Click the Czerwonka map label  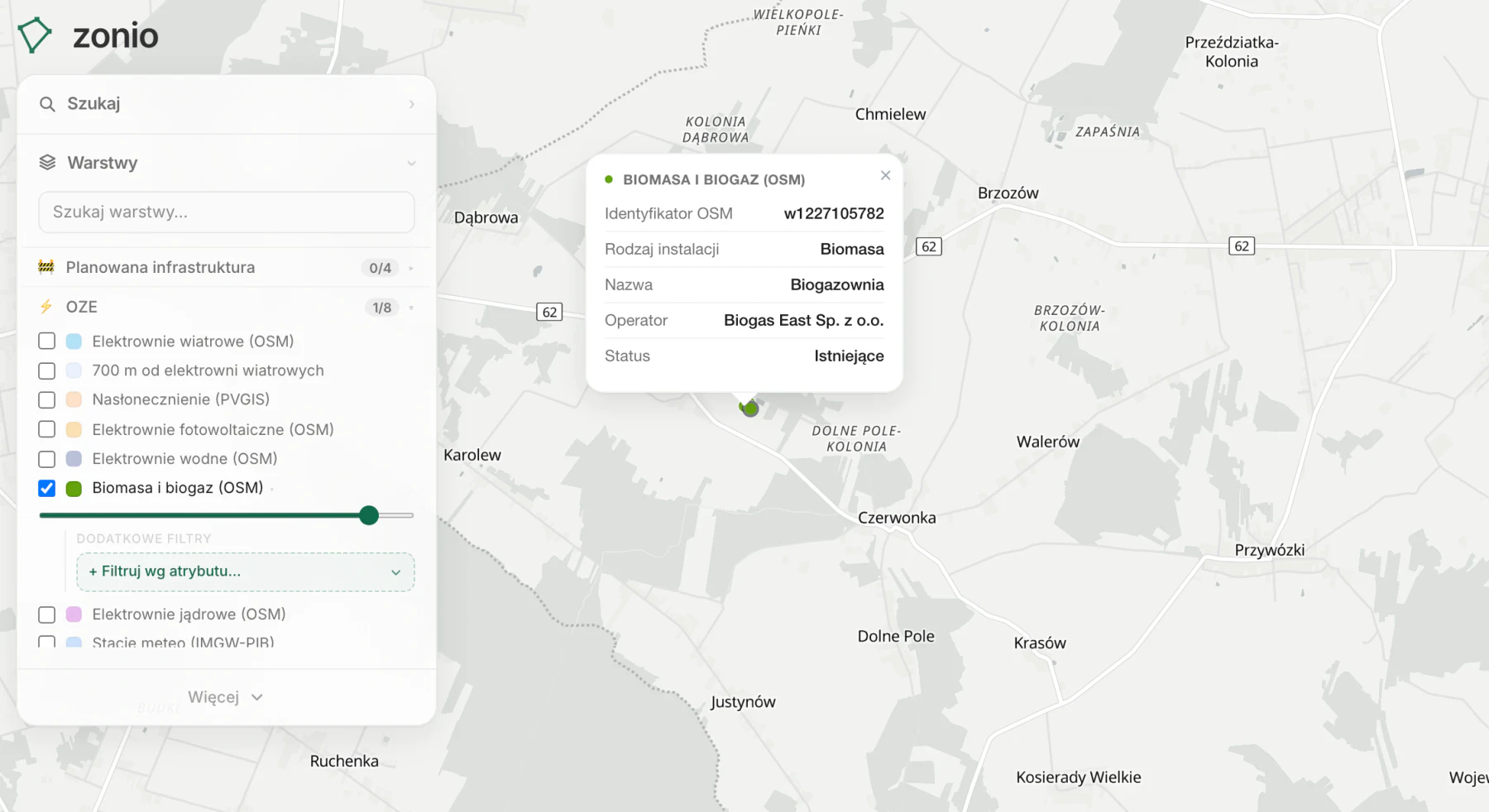[x=897, y=518]
